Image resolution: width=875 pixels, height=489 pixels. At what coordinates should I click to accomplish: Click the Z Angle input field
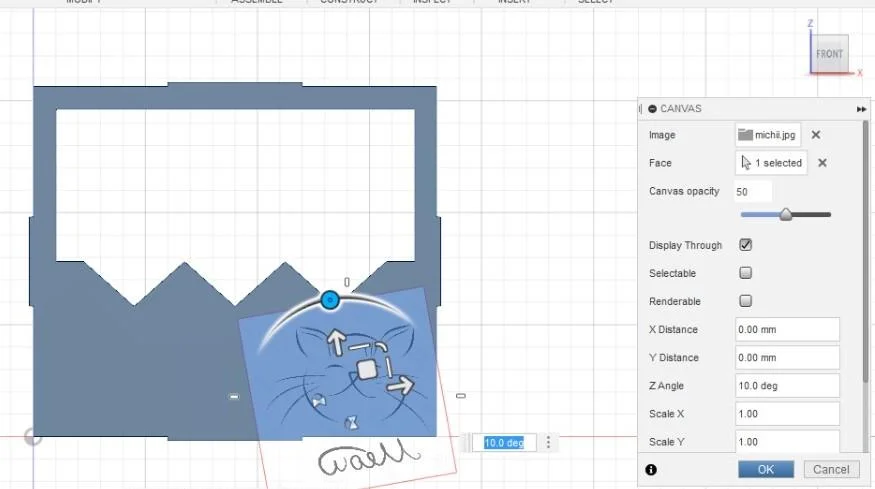coord(787,386)
